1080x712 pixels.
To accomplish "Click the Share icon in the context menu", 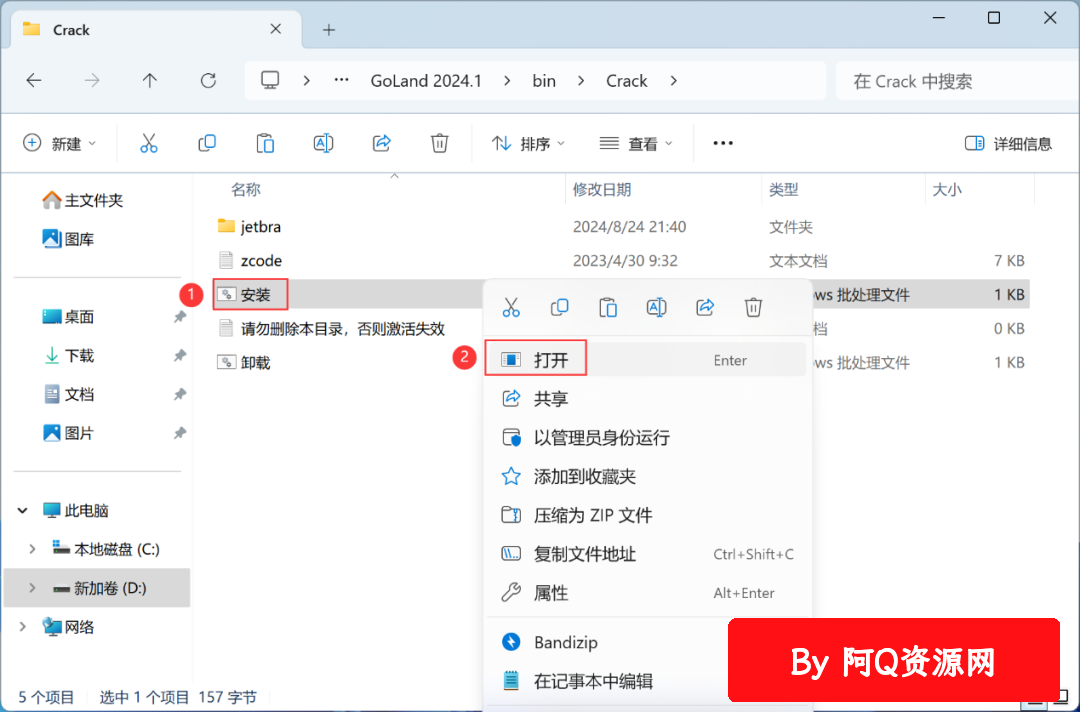I will click(x=705, y=307).
